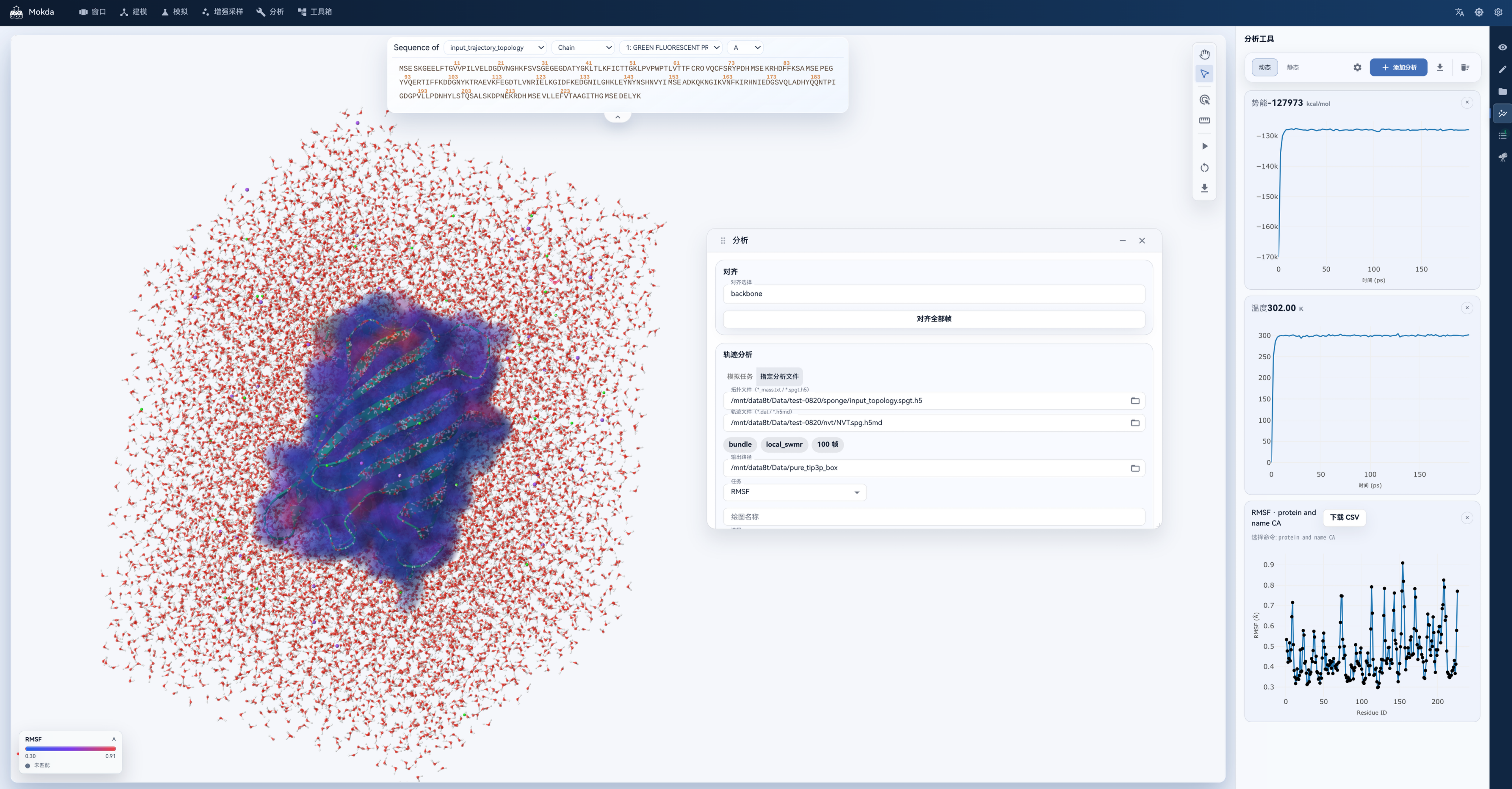Open the GREEN FLUORESCENT entity dropdown
The image size is (1512, 789).
[671, 48]
